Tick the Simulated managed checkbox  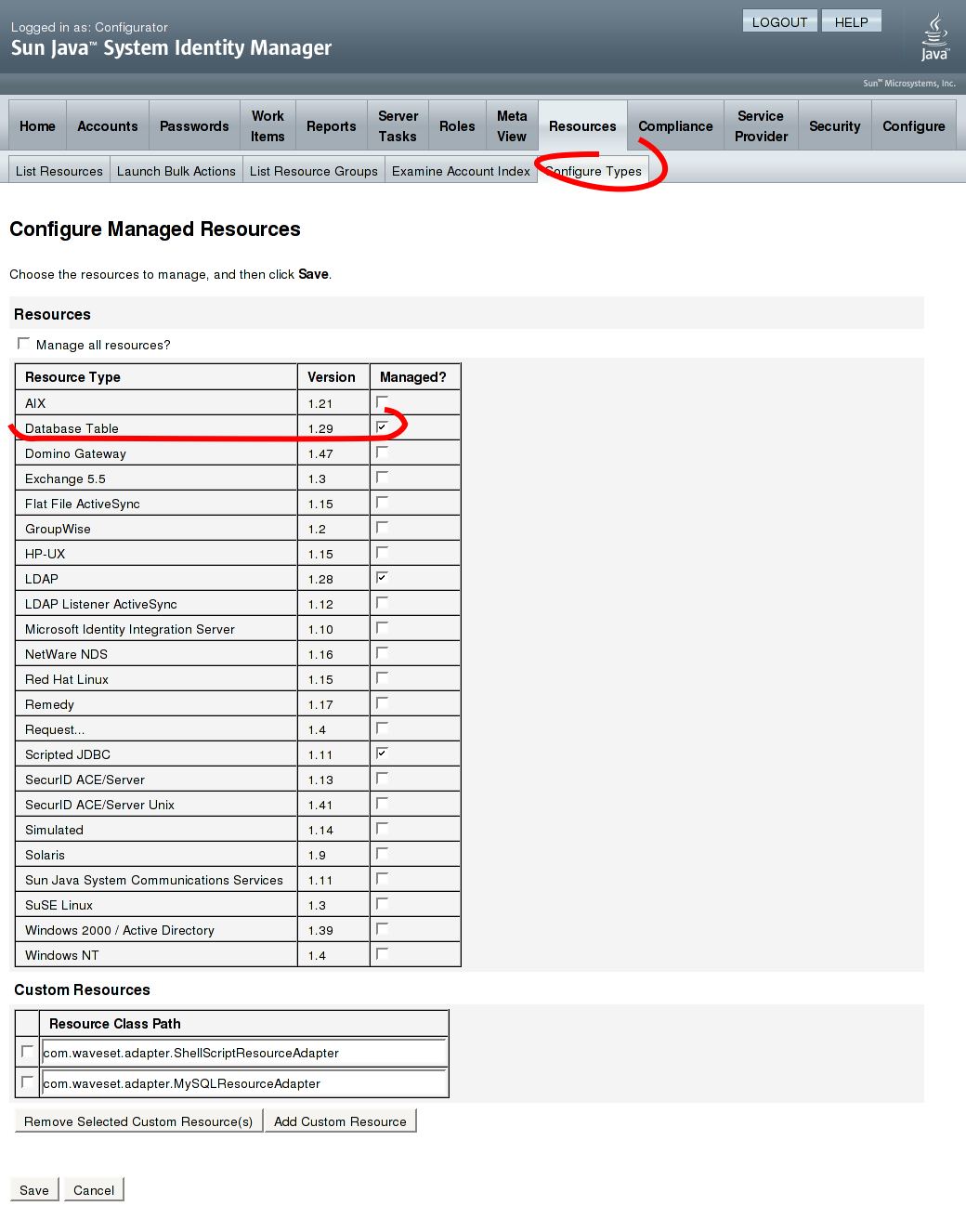coord(382,828)
